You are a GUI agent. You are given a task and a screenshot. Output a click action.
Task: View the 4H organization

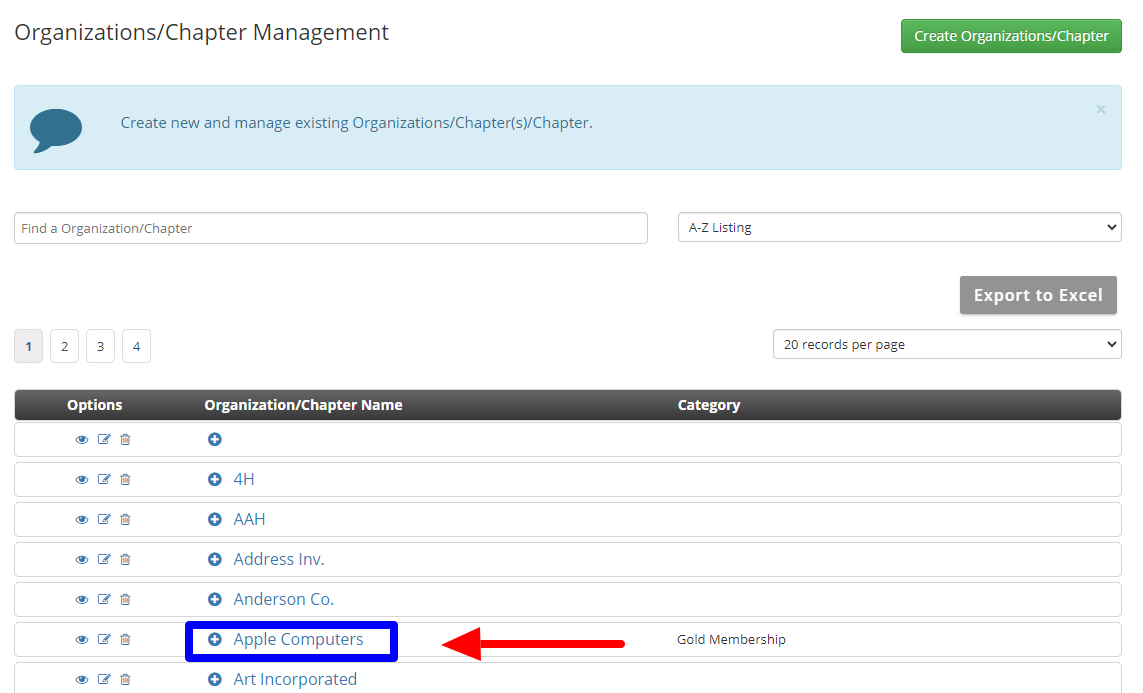(x=82, y=479)
